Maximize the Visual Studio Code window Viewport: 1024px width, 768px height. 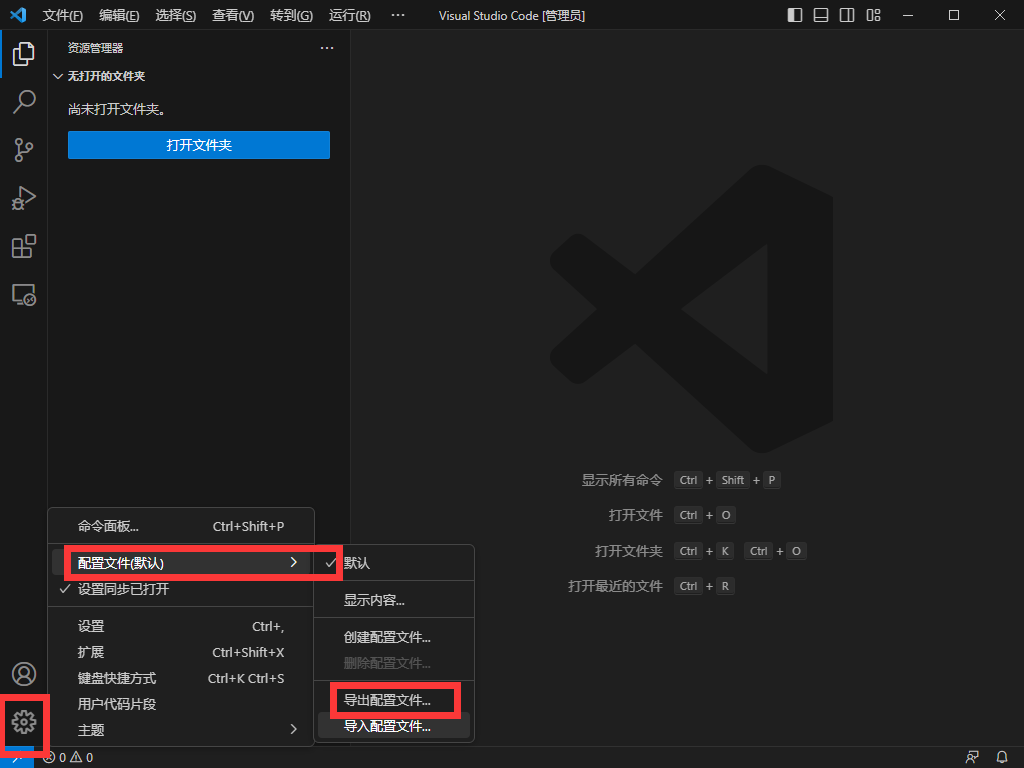pos(954,15)
